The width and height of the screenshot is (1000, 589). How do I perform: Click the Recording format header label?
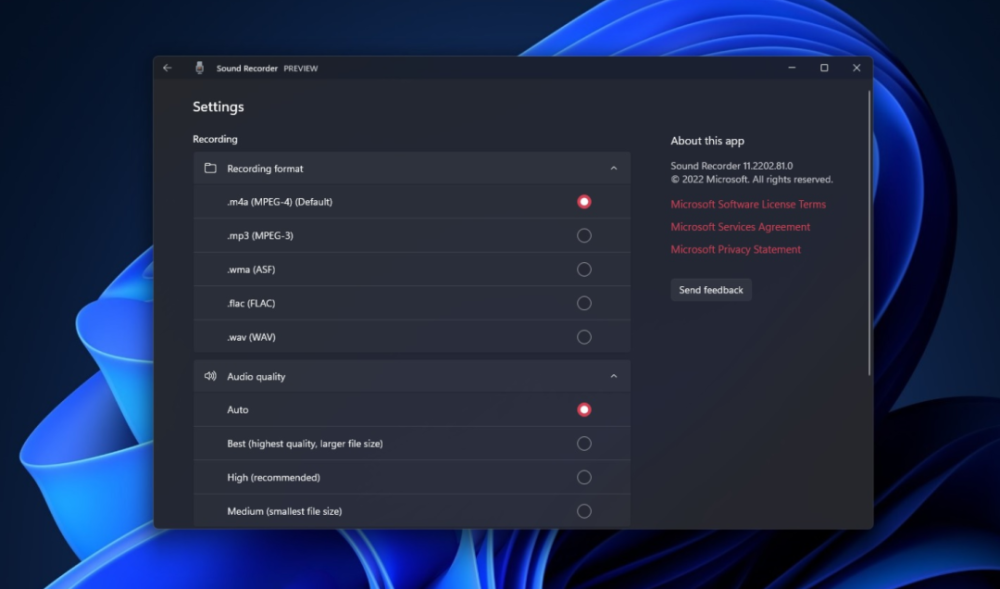(x=265, y=169)
